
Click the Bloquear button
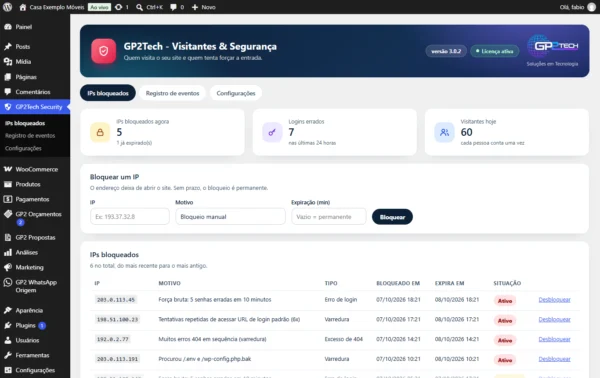coord(392,217)
